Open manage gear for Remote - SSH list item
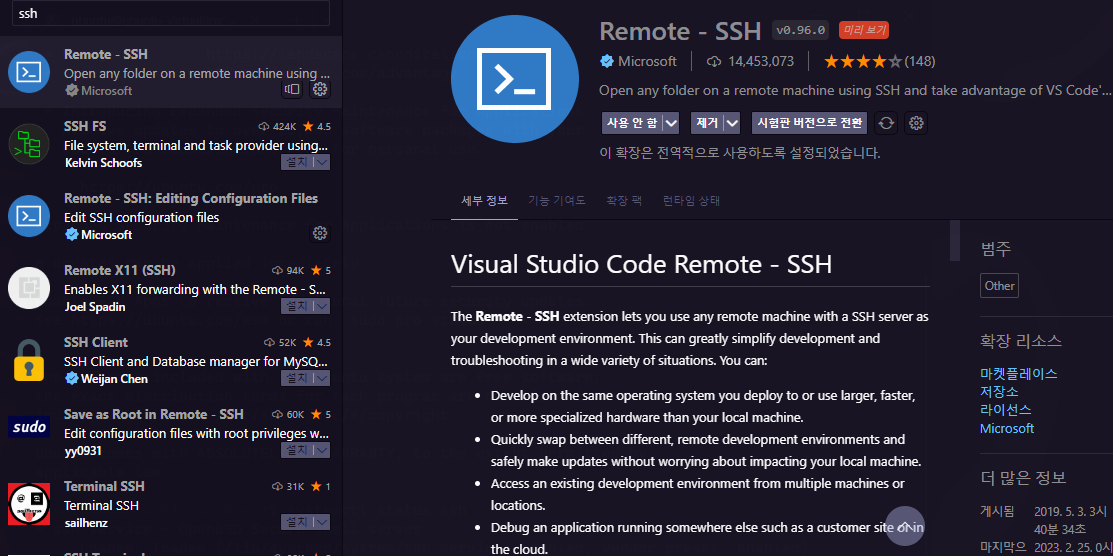The image size is (1113, 556). [320, 89]
